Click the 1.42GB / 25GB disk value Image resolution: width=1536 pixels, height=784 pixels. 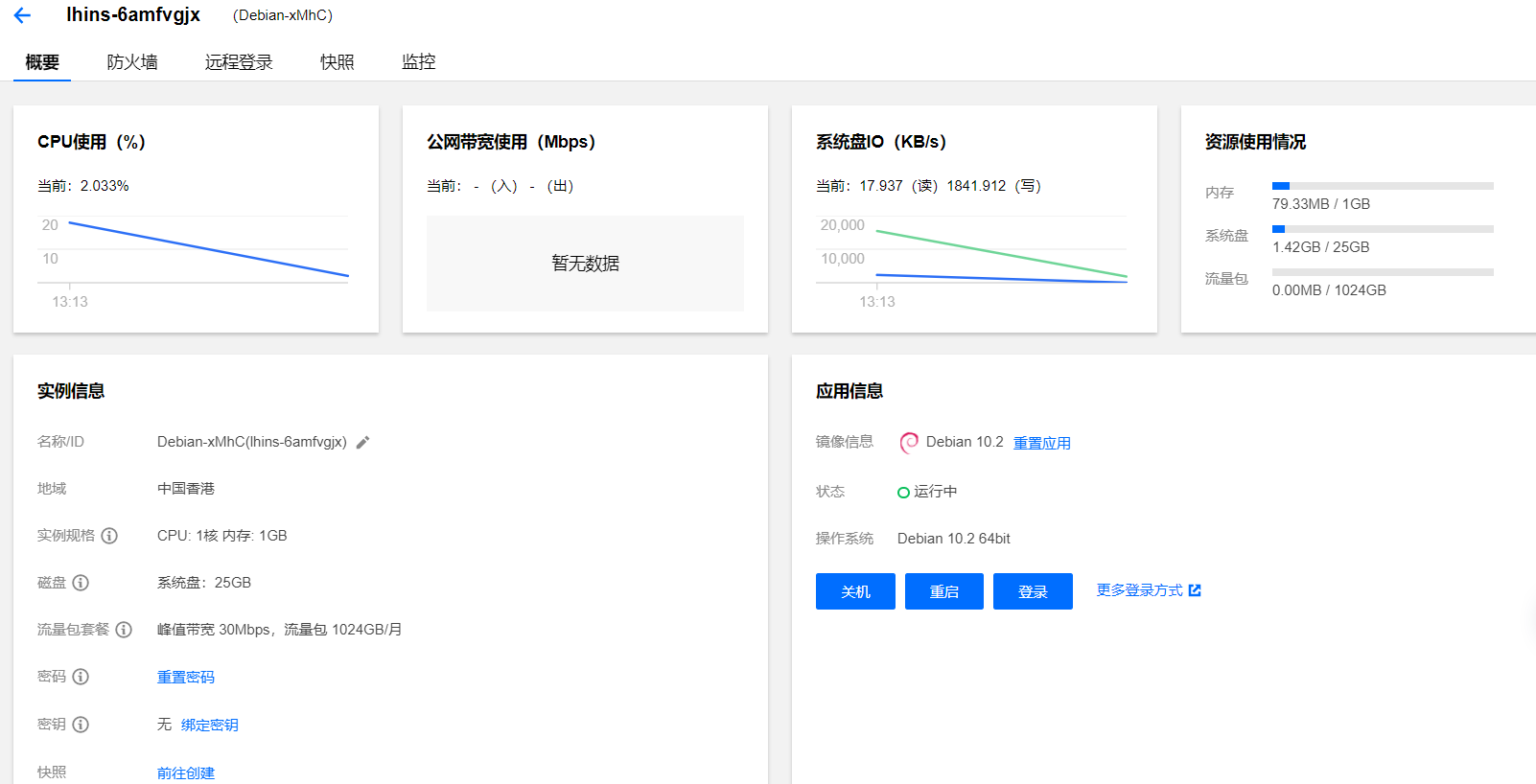pyautogui.click(x=1320, y=247)
